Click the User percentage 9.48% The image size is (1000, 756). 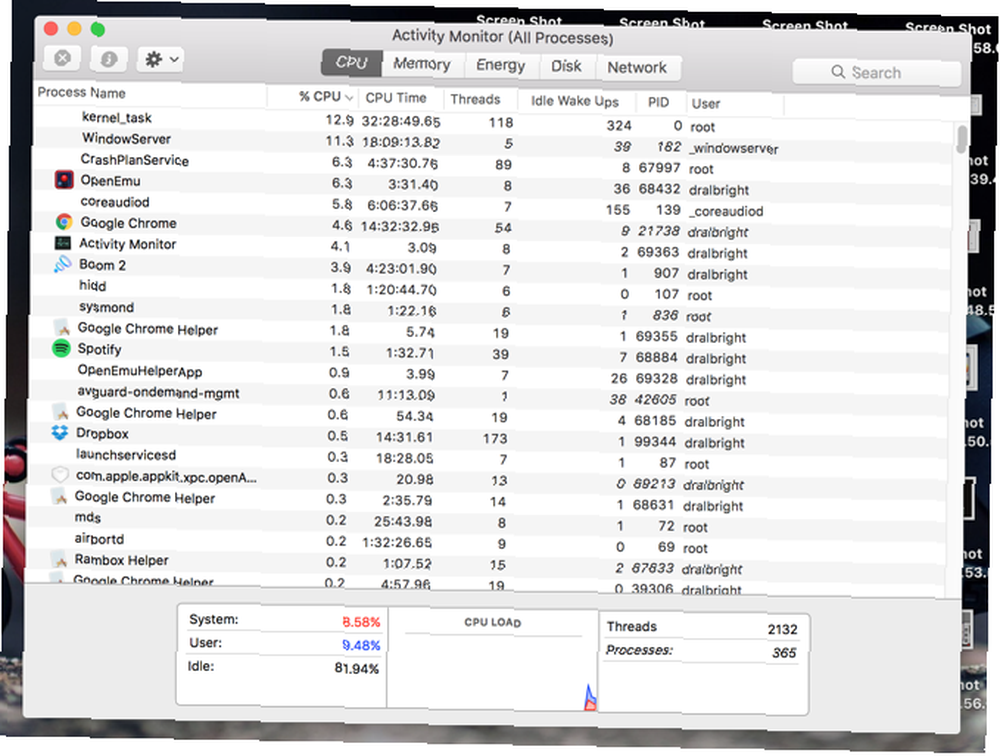361,645
